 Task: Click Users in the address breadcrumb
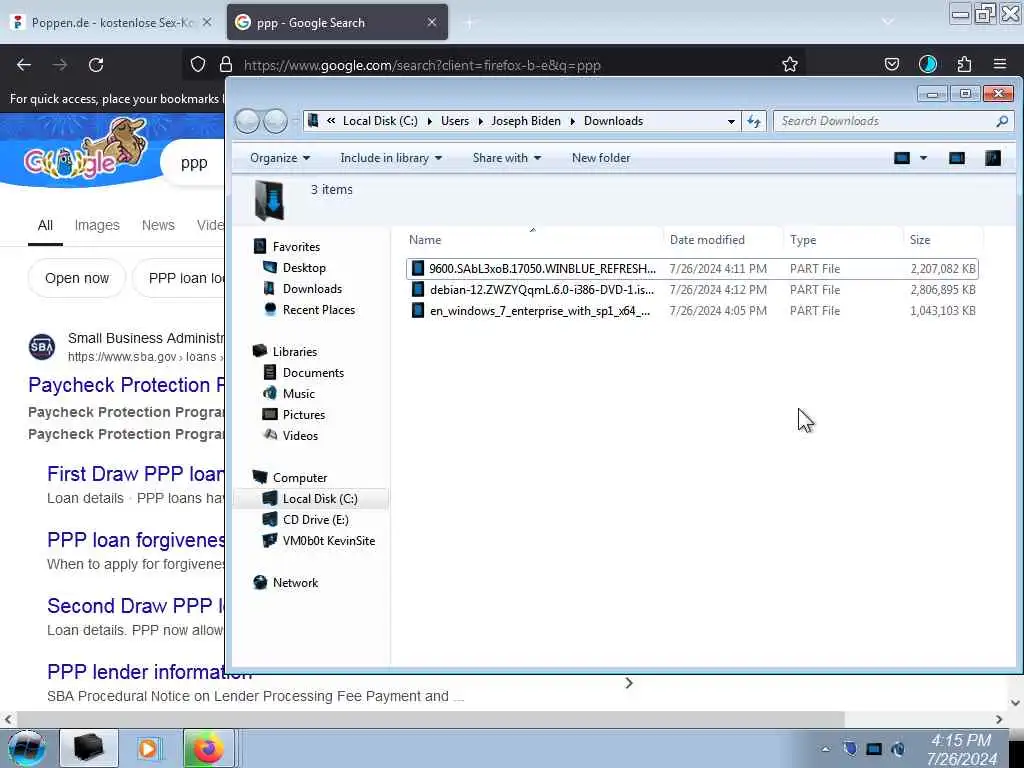[455, 121]
